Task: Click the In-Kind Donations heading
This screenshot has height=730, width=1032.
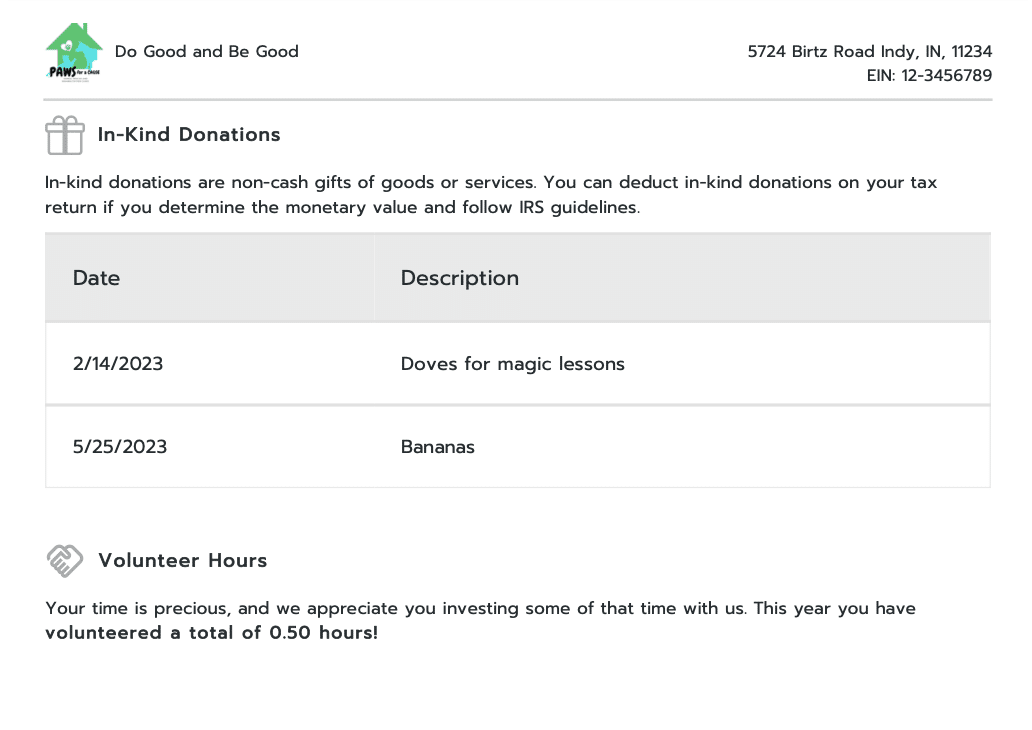Action: coord(188,134)
